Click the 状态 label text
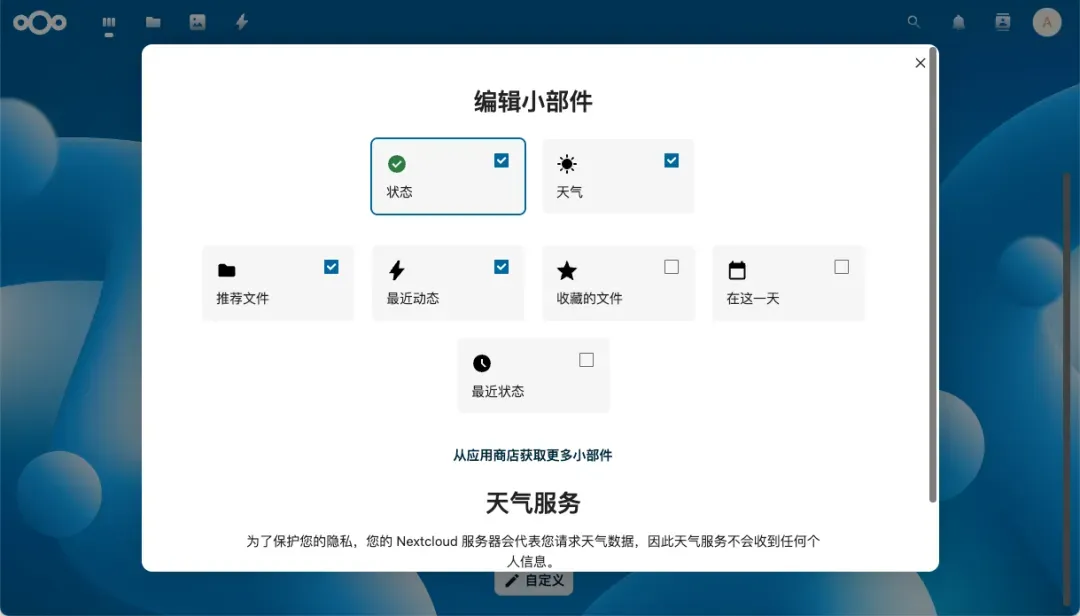This screenshot has width=1080, height=616. [399, 192]
